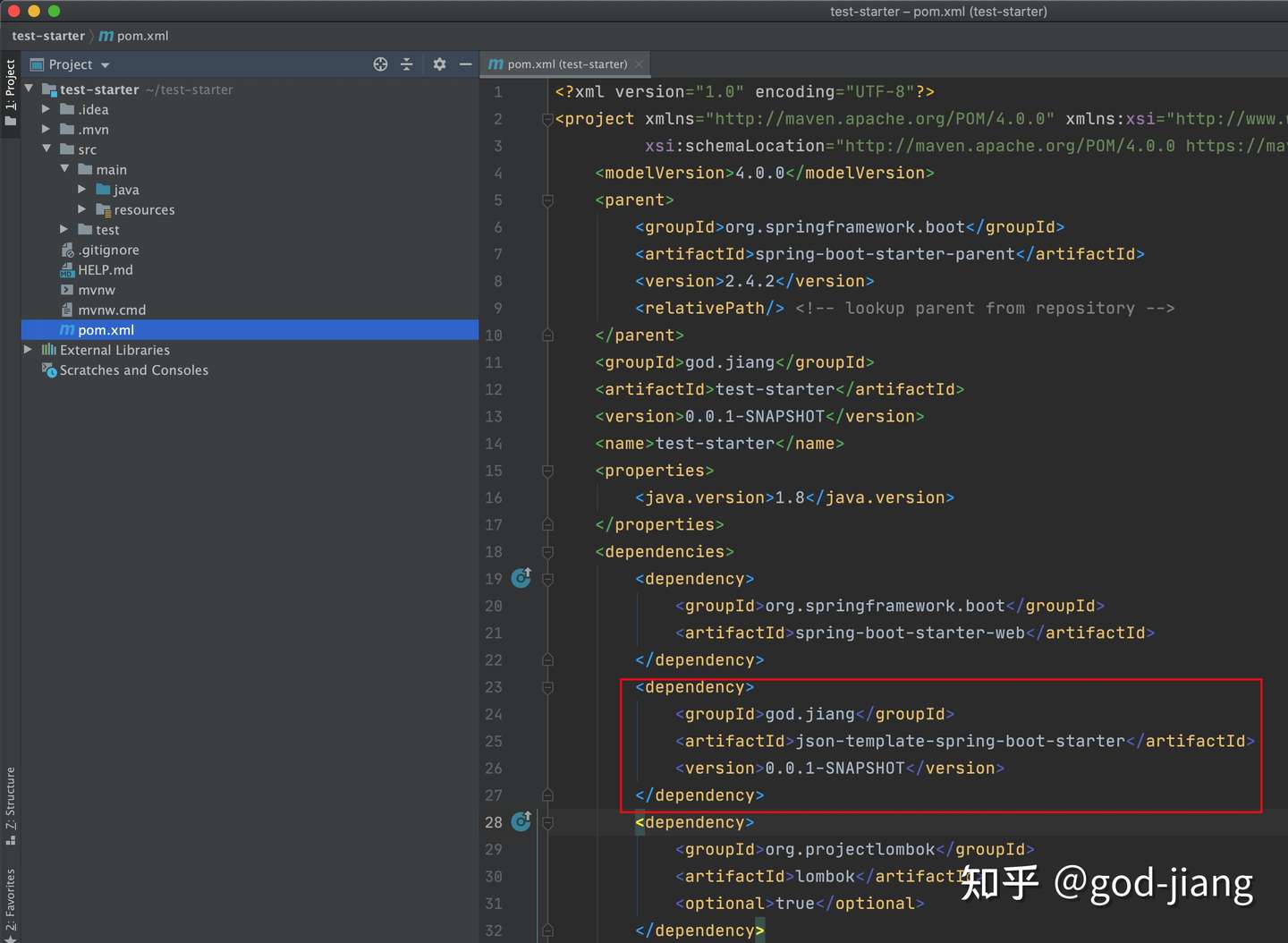Click pom.xml in the breadcrumb bar
The width and height of the screenshot is (1288, 943).
[x=133, y=36]
